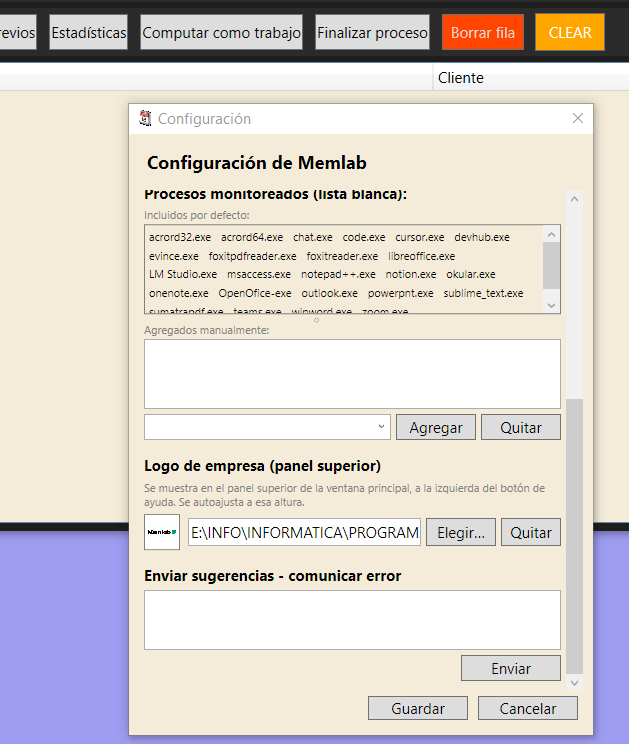Click the Memlab icon in Configuración title bar
Viewport: 629px width, 744px height.
[145, 119]
